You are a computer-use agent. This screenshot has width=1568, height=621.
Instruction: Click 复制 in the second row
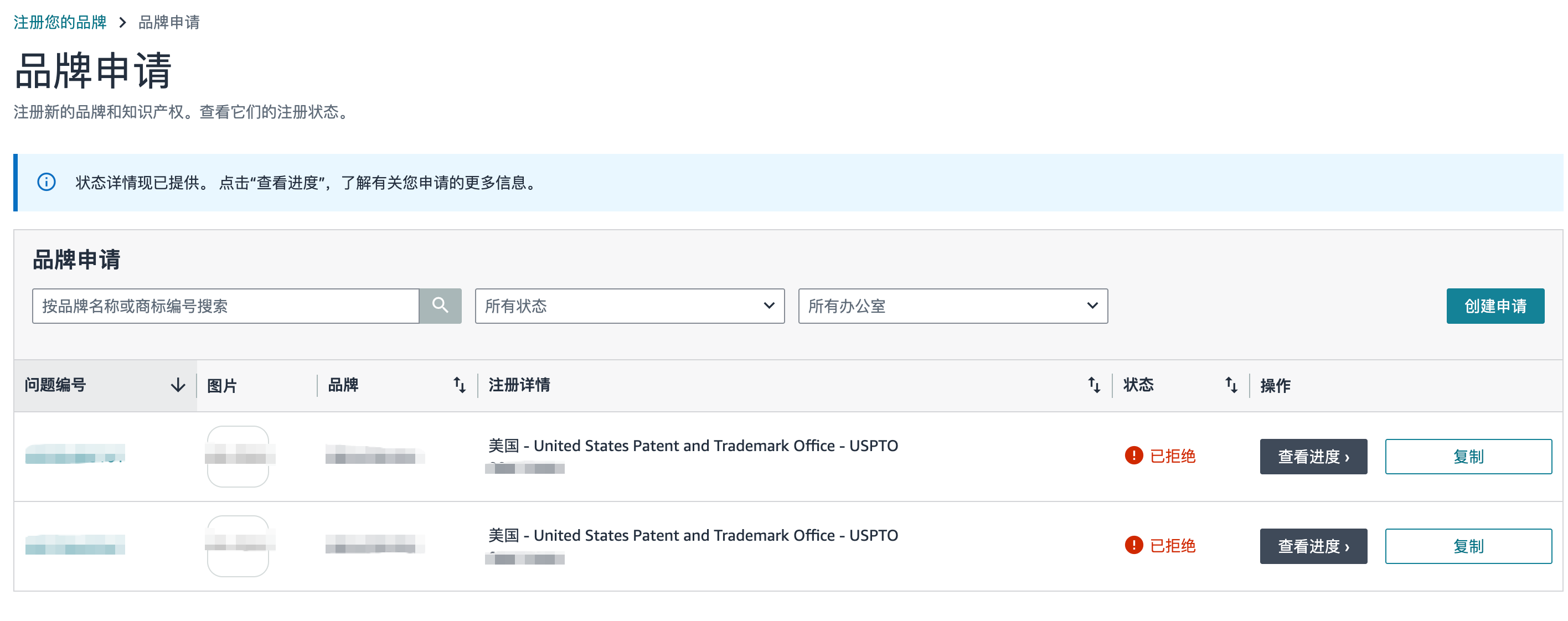(1468, 546)
